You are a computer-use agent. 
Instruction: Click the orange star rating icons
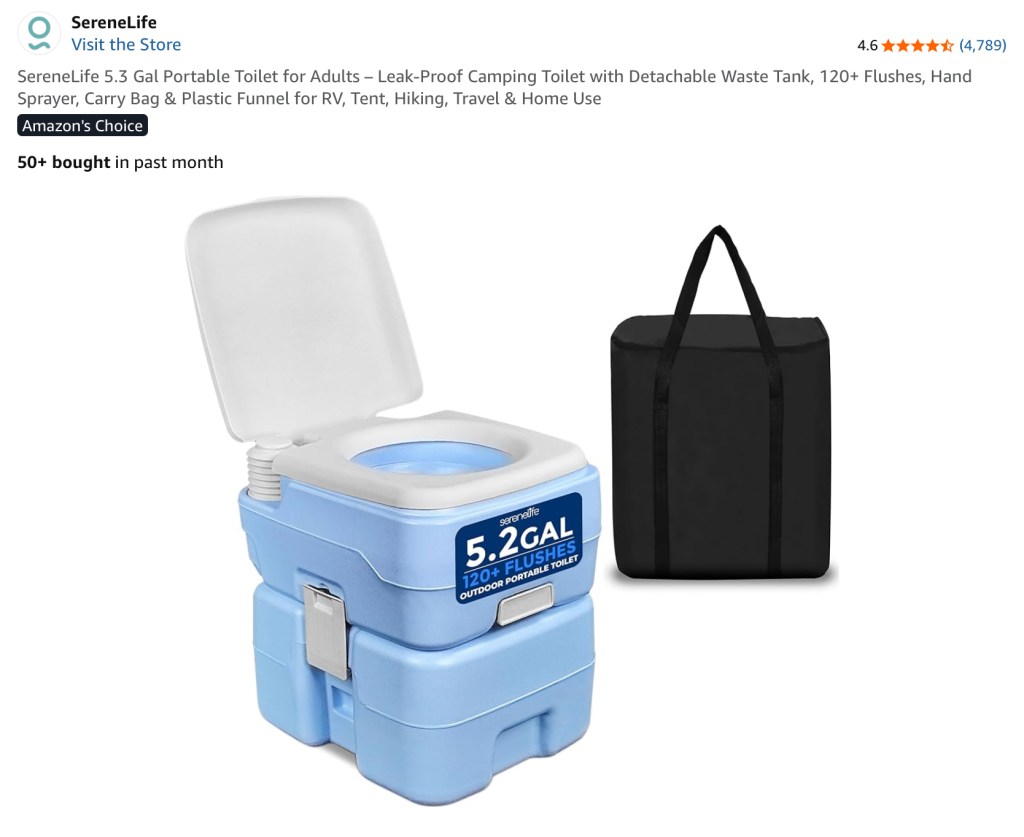tap(918, 45)
